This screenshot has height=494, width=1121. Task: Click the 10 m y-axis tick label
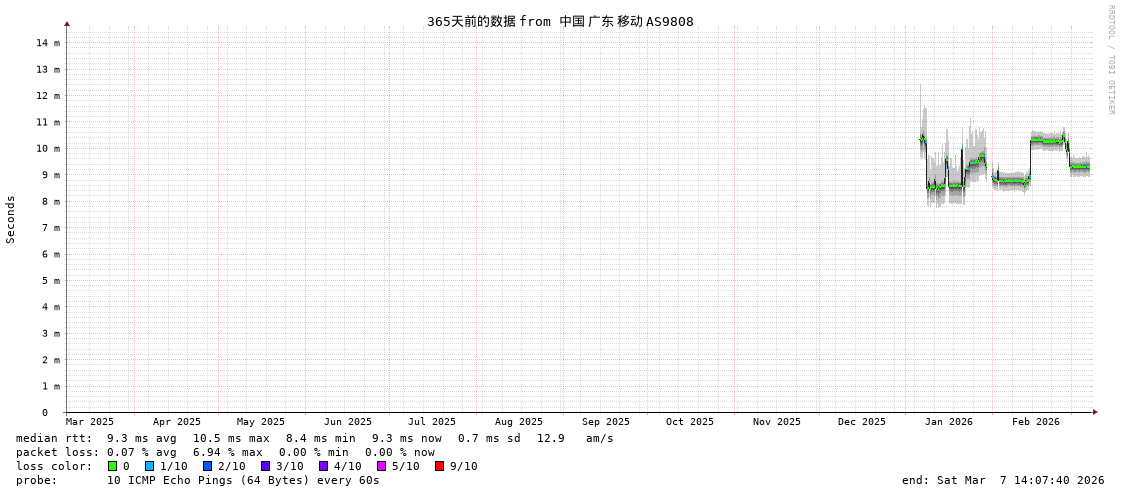(48, 148)
